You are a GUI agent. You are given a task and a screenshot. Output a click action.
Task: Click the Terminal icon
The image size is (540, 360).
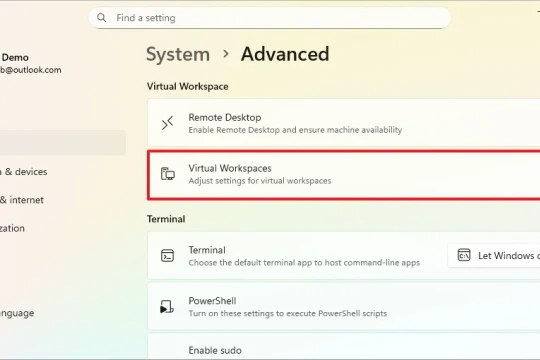(167, 256)
